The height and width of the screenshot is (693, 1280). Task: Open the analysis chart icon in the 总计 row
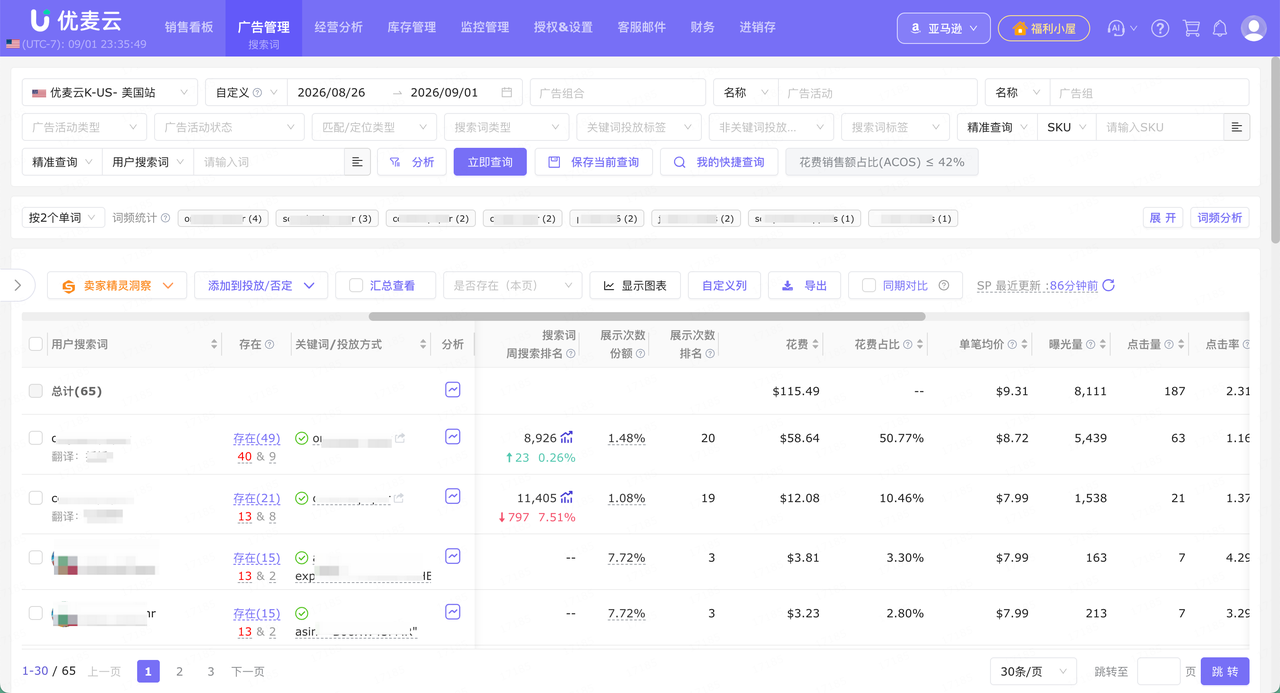point(453,390)
